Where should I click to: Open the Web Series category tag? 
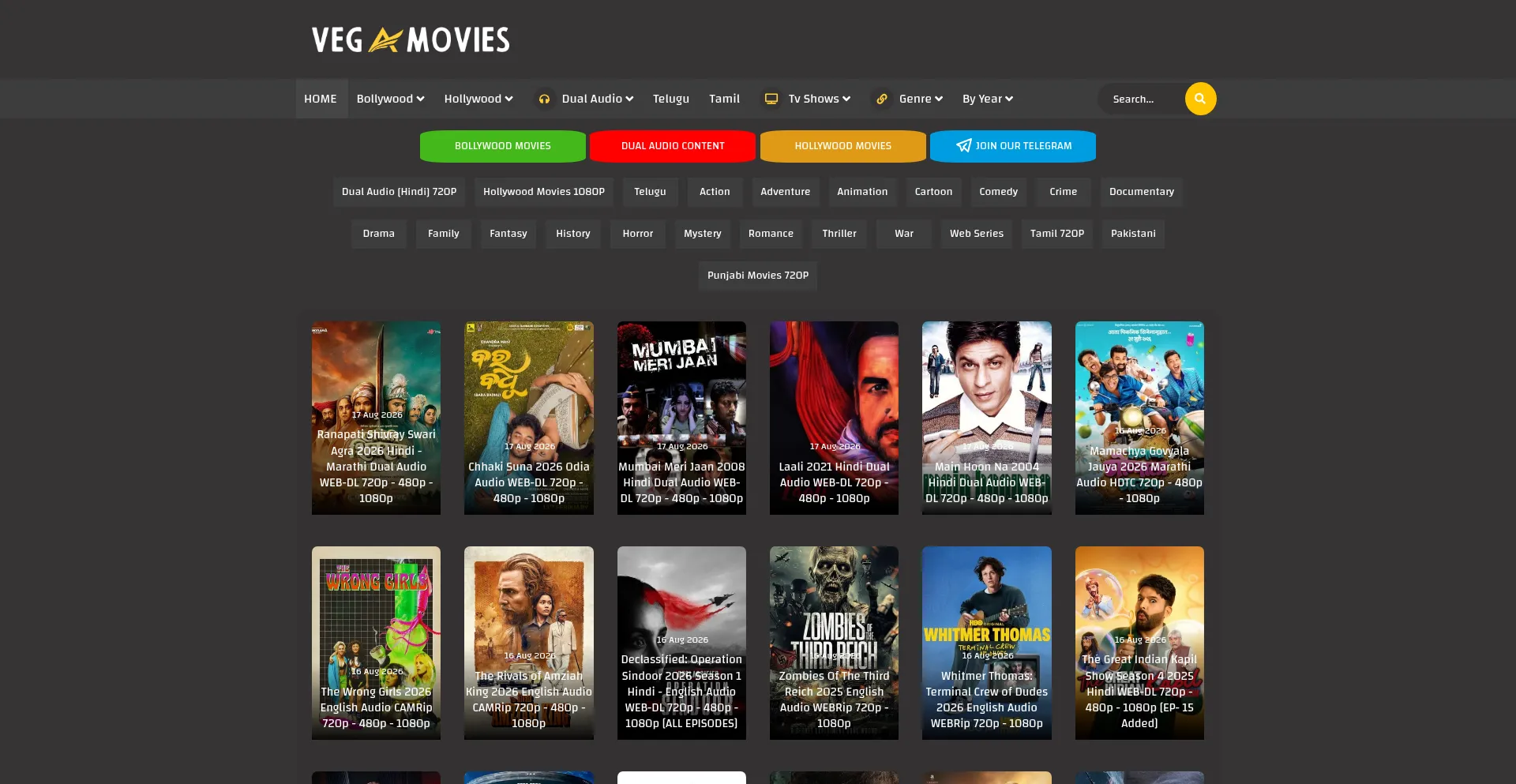click(977, 234)
